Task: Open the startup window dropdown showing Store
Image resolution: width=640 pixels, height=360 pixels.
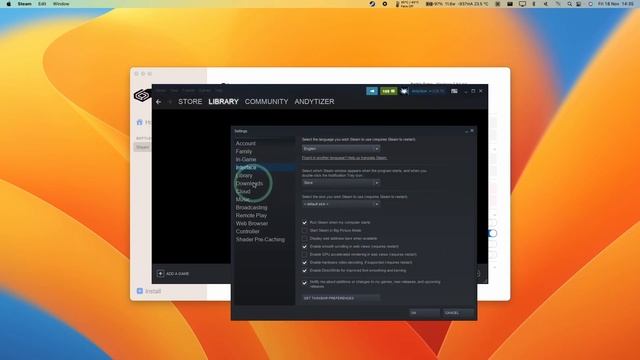Action: pyautogui.click(x=341, y=182)
